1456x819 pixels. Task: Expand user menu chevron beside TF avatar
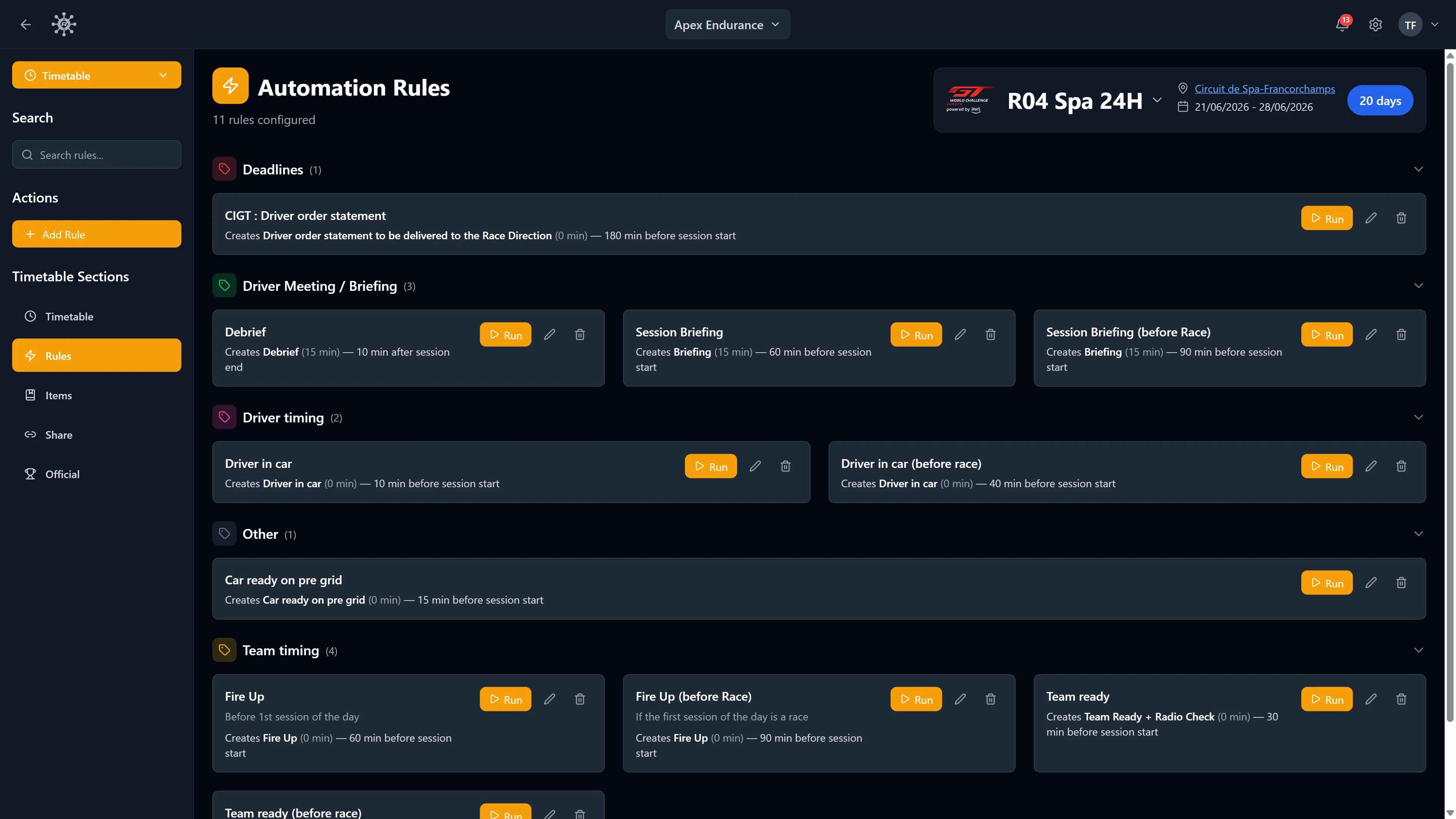pyautogui.click(x=1434, y=24)
